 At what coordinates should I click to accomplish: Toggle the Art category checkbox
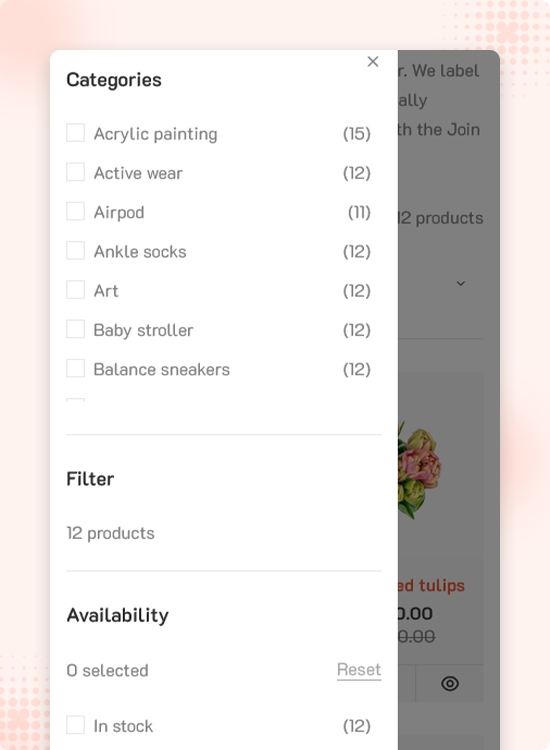click(76, 290)
